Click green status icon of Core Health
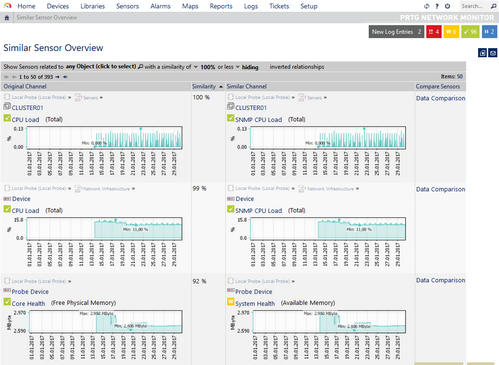The height and width of the screenshot is (365, 499). 7,302
